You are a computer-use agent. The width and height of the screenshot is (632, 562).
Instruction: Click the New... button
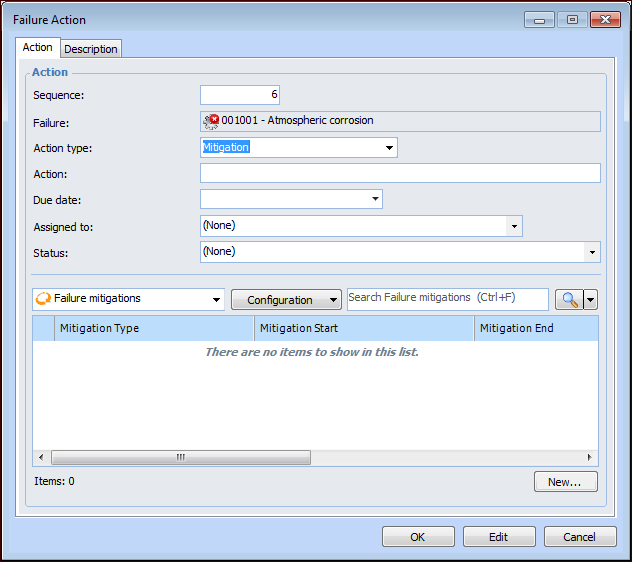point(565,482)
